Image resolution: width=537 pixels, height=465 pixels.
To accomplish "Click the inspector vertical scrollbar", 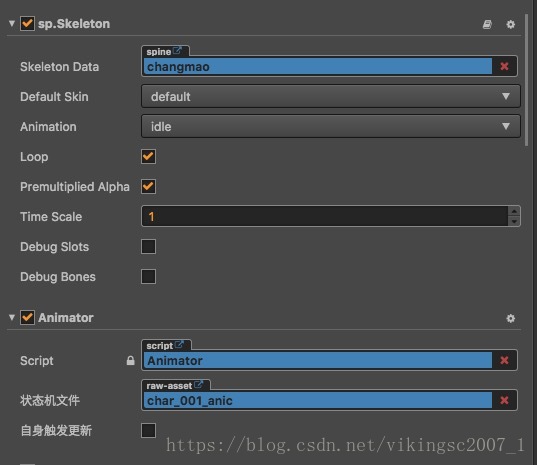I will coord(526,79).
